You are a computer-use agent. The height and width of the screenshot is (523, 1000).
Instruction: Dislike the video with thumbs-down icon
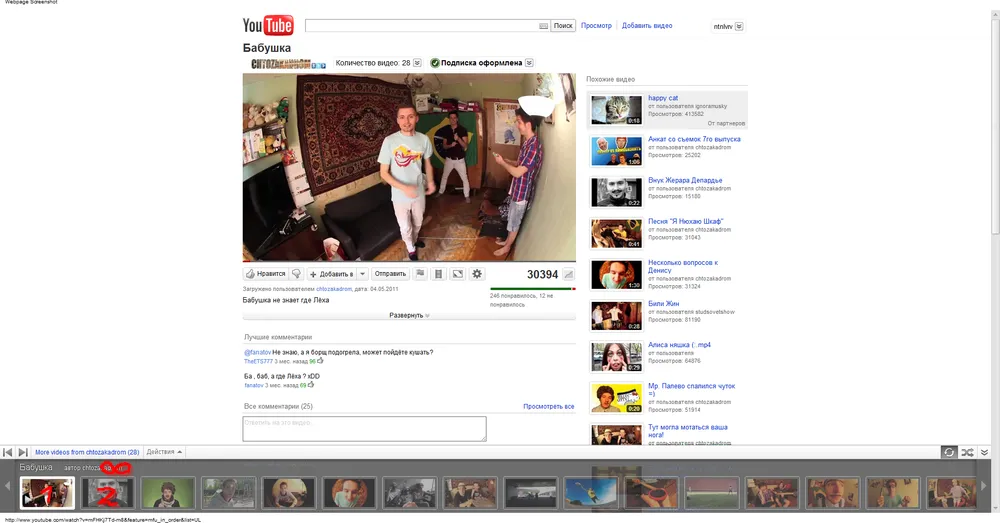(x=296, y=274)
